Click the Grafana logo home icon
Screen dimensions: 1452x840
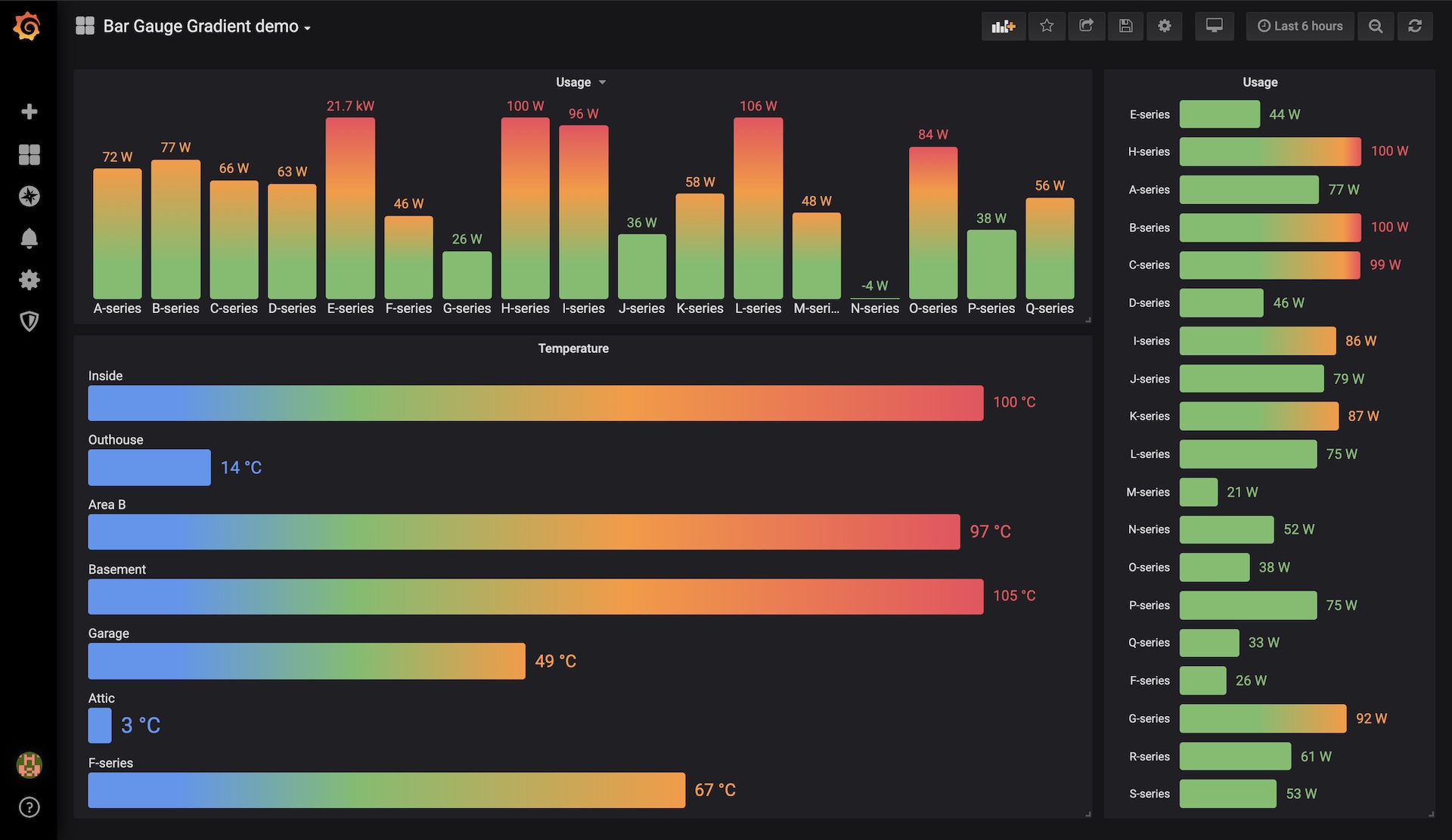click(27, 26)
